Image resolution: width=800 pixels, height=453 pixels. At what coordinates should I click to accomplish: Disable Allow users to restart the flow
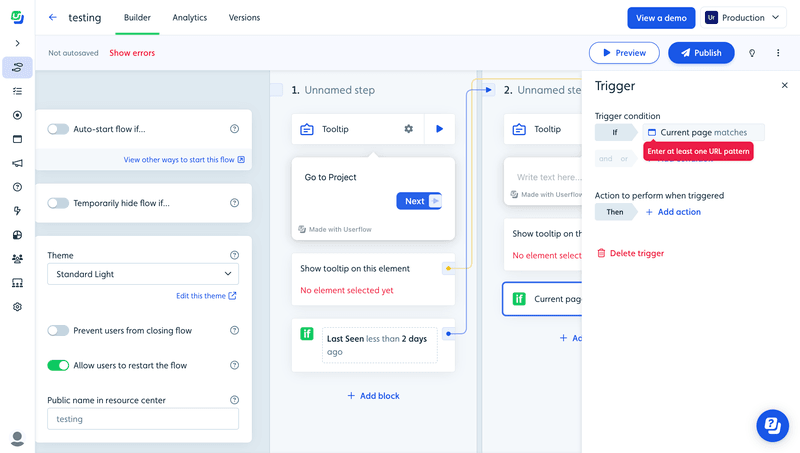tap(58, 366)
